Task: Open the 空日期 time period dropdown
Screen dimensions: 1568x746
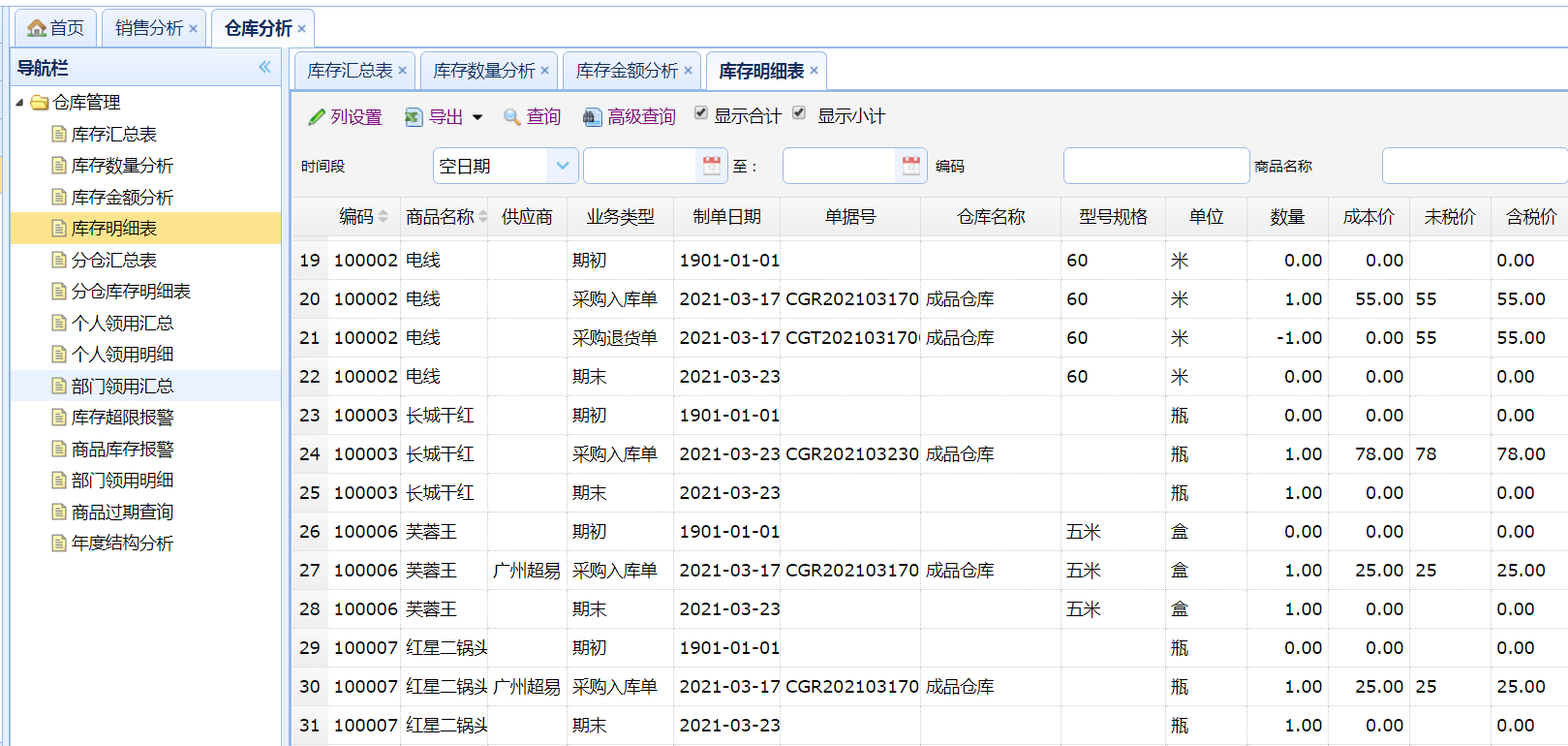Action: coord(562,166)
